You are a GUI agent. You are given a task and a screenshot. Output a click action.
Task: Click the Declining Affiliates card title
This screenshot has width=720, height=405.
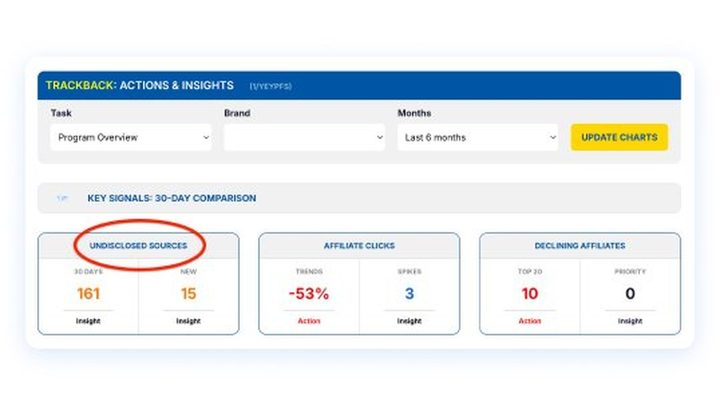(x=580, y=246)
